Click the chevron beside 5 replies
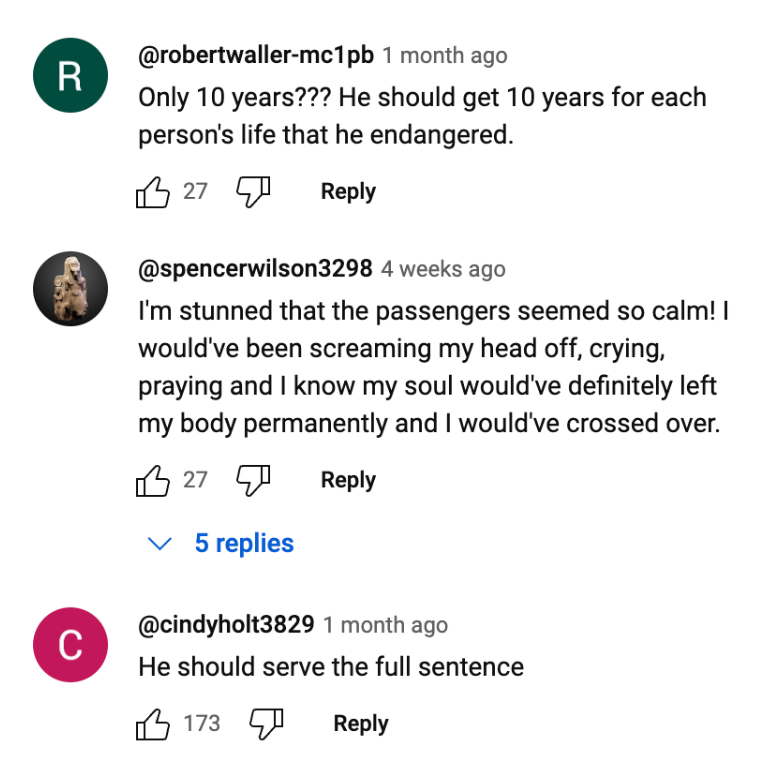Viewport: 764px width, 780px height. tap(160, 543)
